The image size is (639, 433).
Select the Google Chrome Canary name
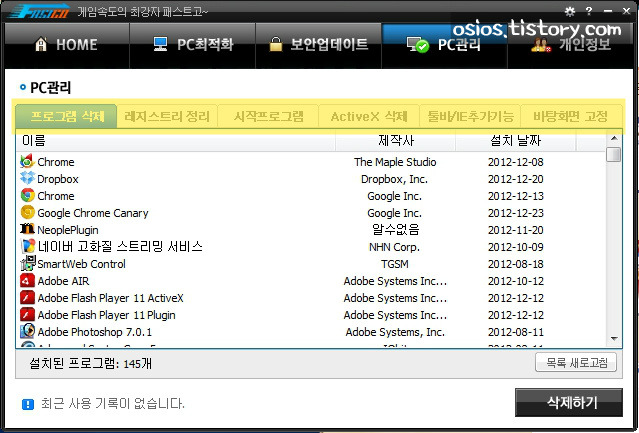click(x=93, y=213)
